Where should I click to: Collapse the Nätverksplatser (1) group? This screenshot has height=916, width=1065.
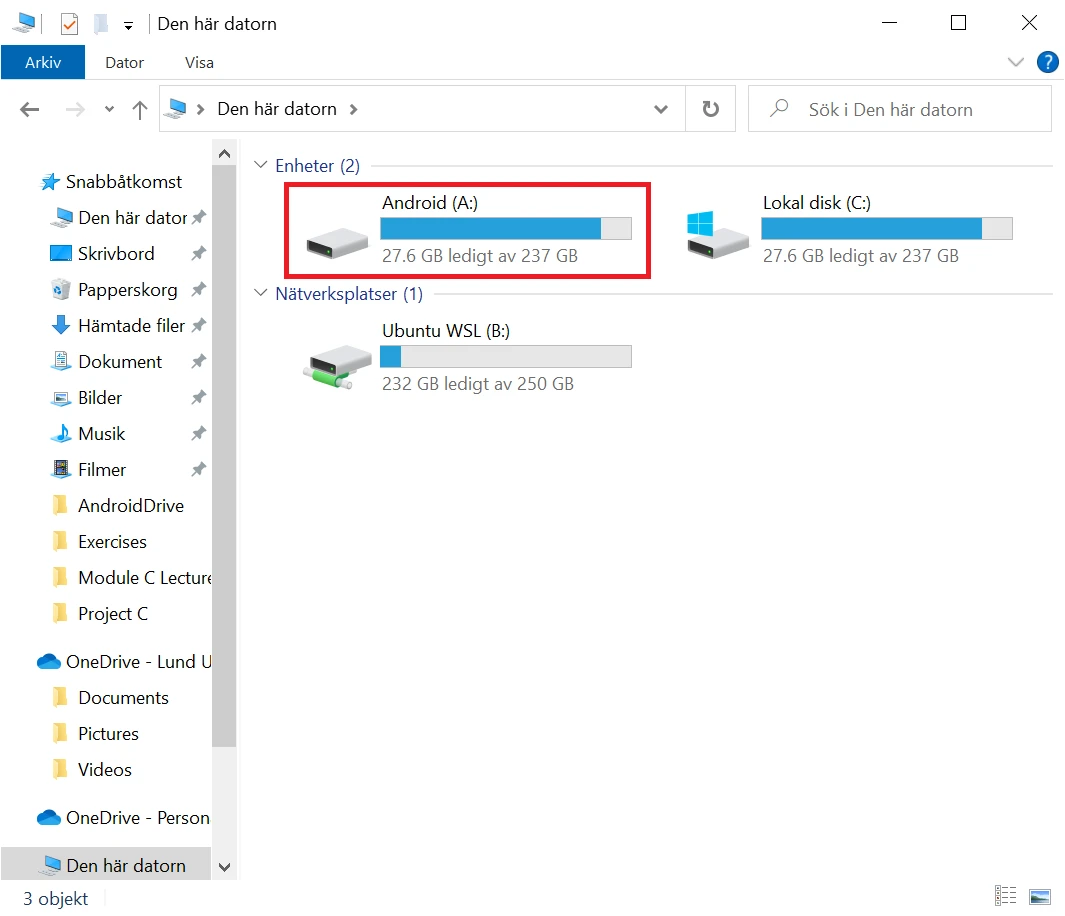(x=261, y=293)
